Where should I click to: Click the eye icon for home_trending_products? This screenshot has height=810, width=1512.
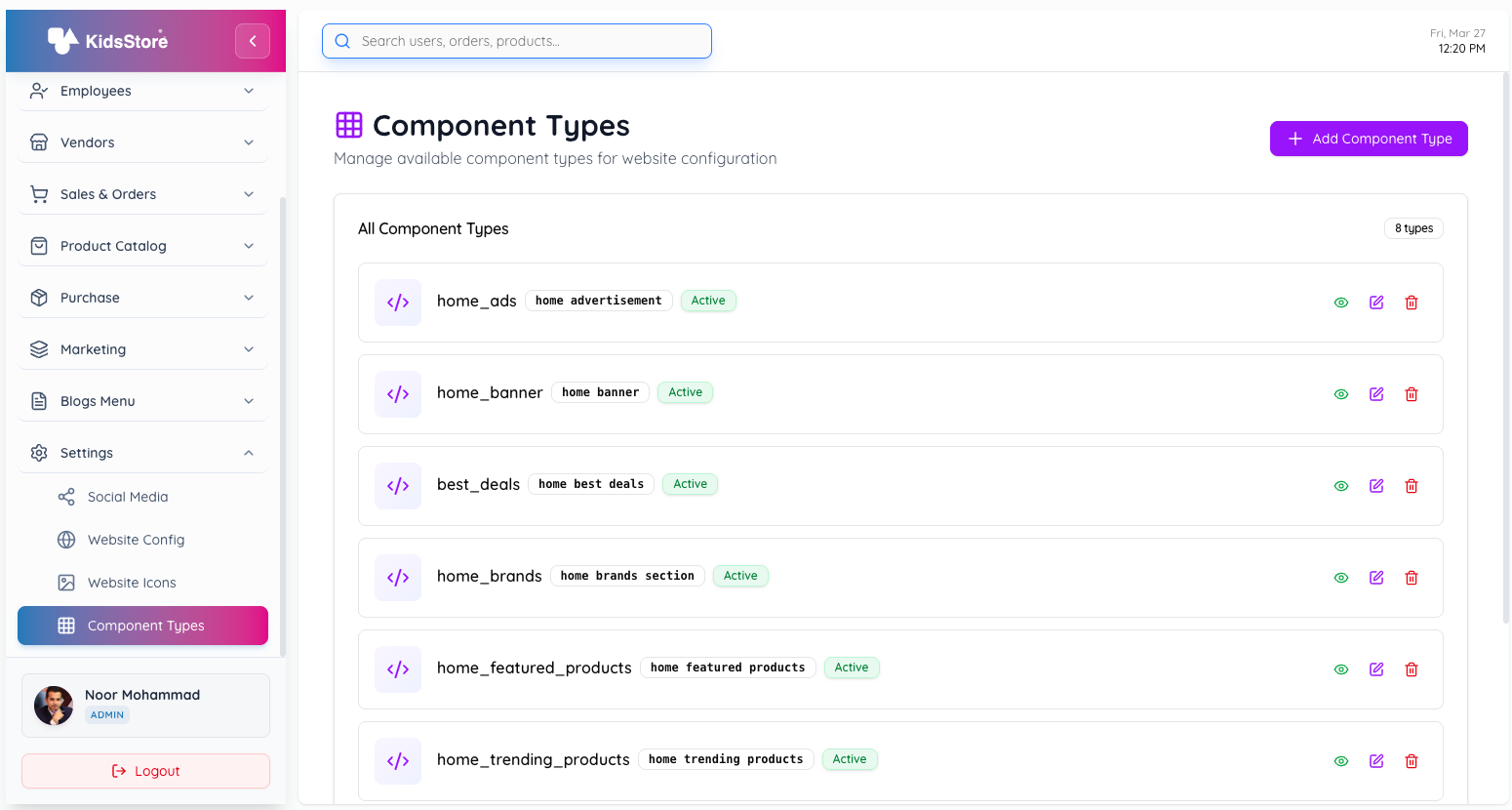click(1341, 760)
